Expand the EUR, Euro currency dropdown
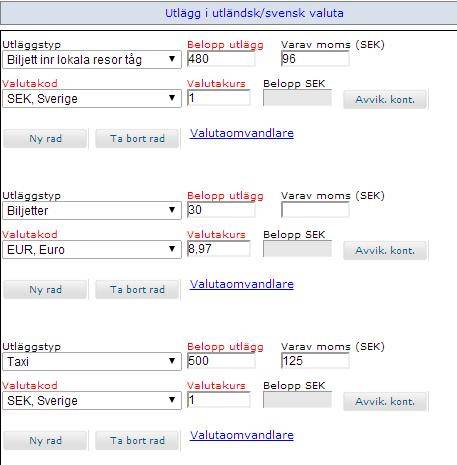This screenshot has width=457, height=465. point(92,250)
